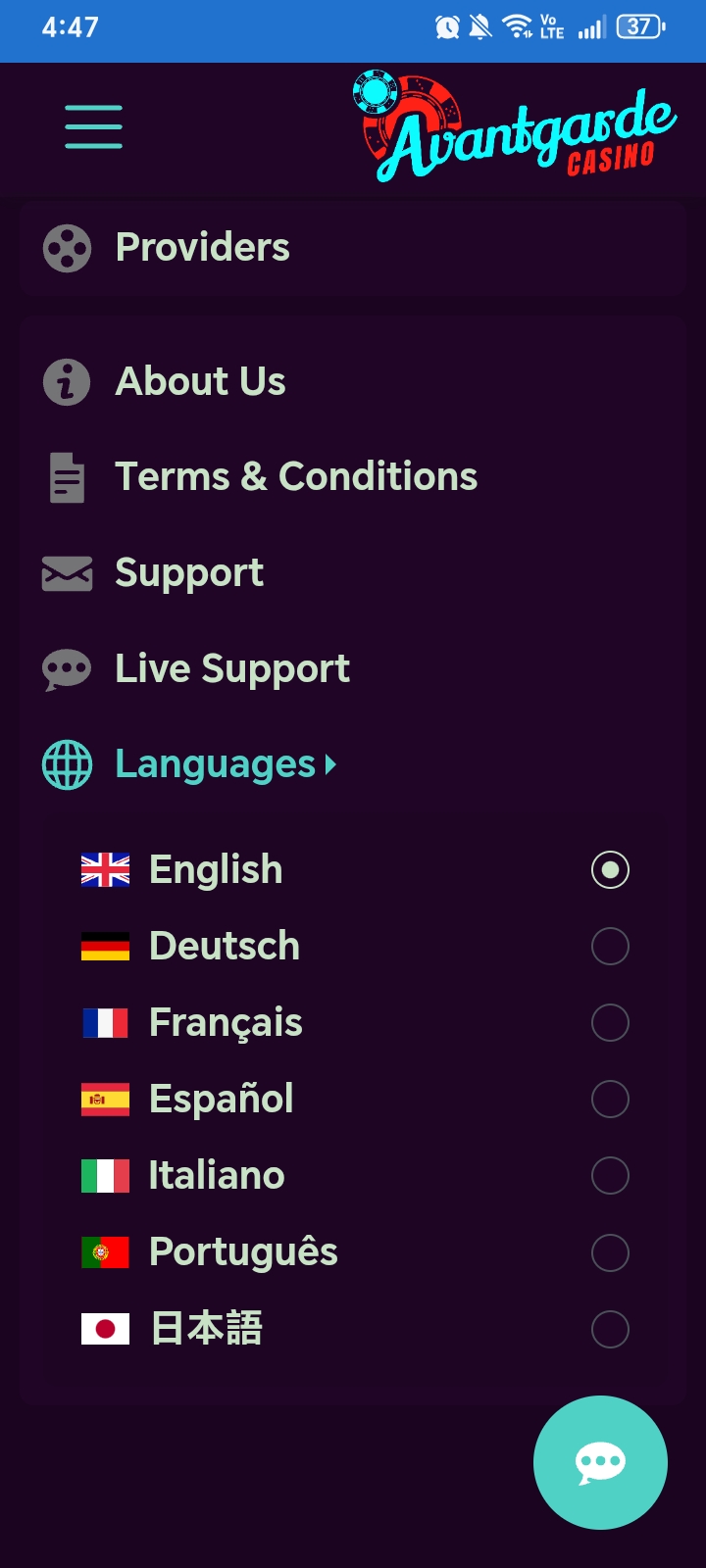Select the Italiano language option
The image size is (706, 1568).
pos(217,1176)
